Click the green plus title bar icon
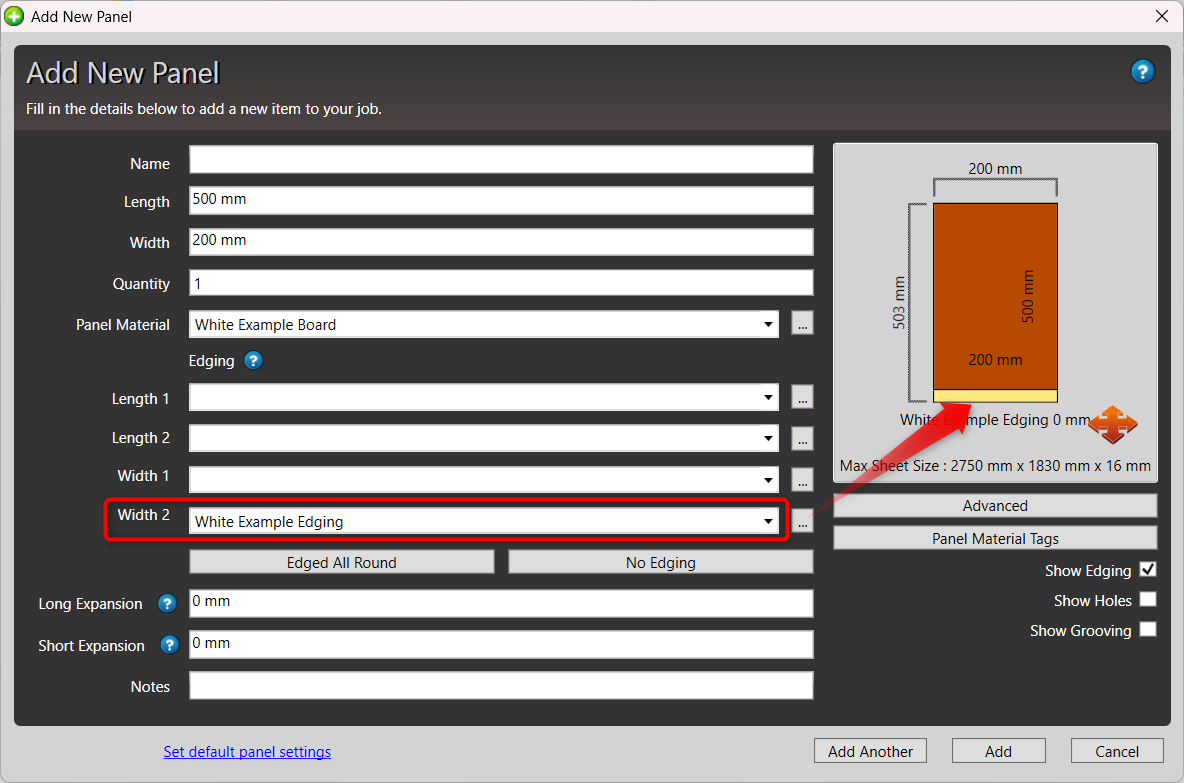Image resolution: width=1184 pixels, height=783 pixels. point(14,16)
